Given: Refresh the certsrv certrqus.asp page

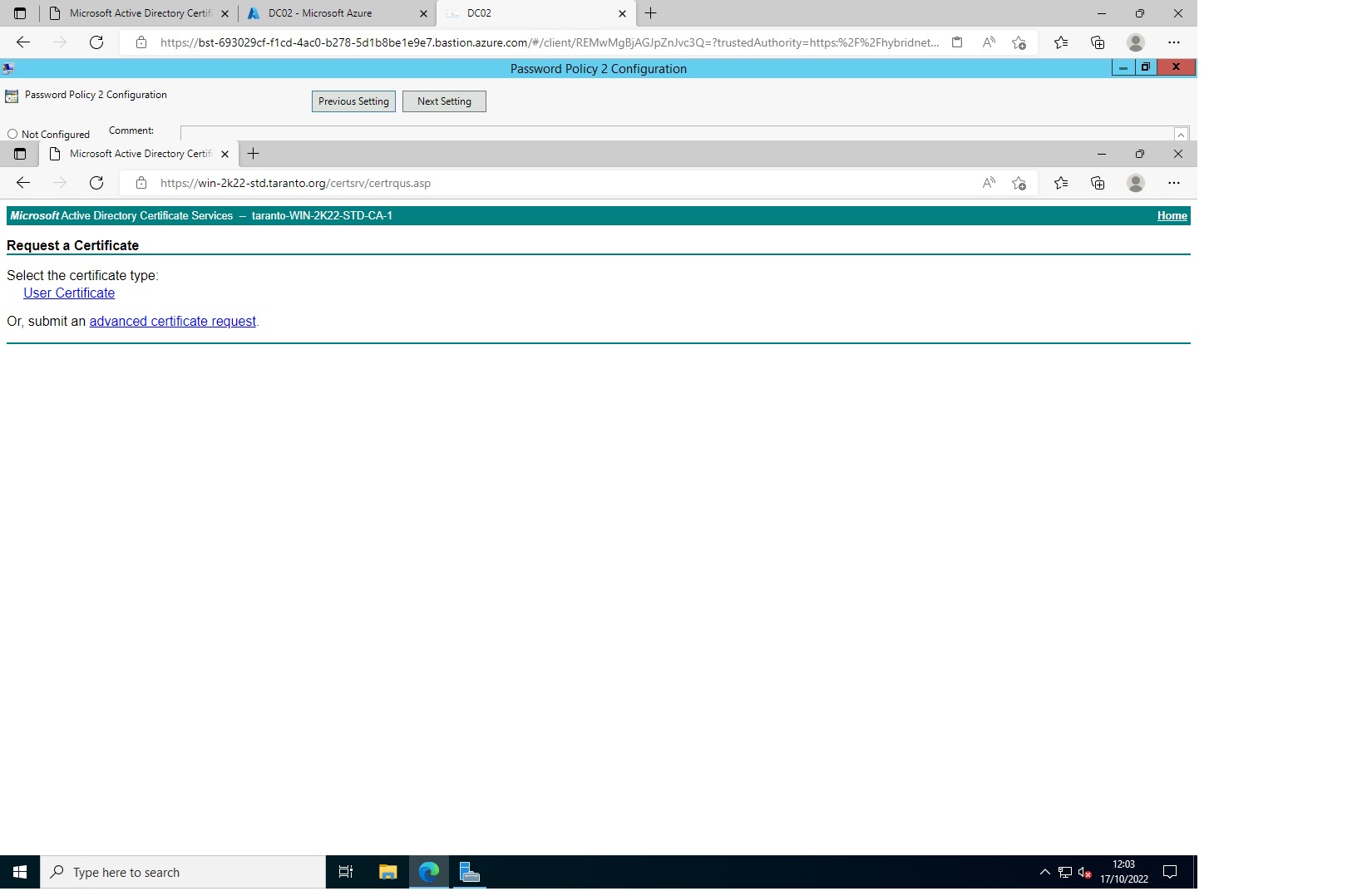Looking at the screenshot, I should coord(96,183).
